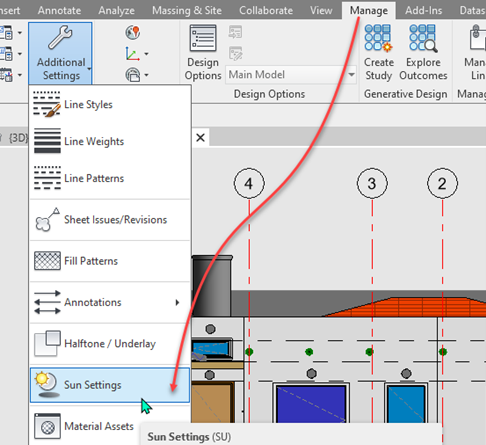Click the Material Assets sphere icon
This screenshot has height=445, width=486.
click(x=47, y=426)
